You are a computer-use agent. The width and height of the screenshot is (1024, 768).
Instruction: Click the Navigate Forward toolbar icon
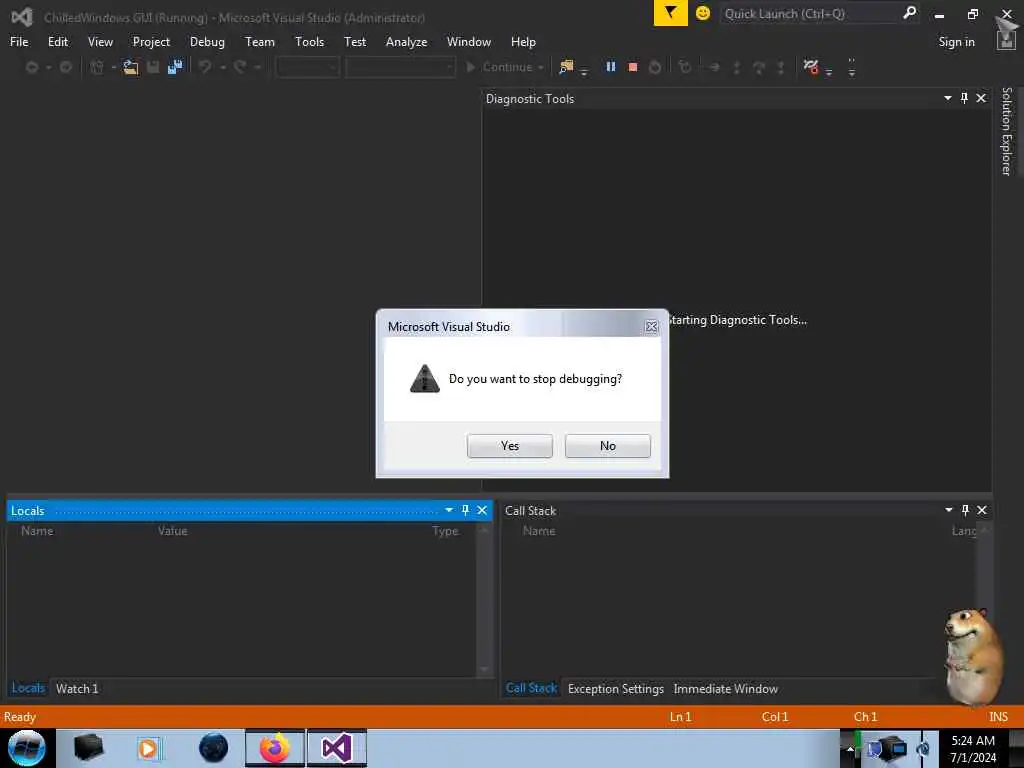65,67
